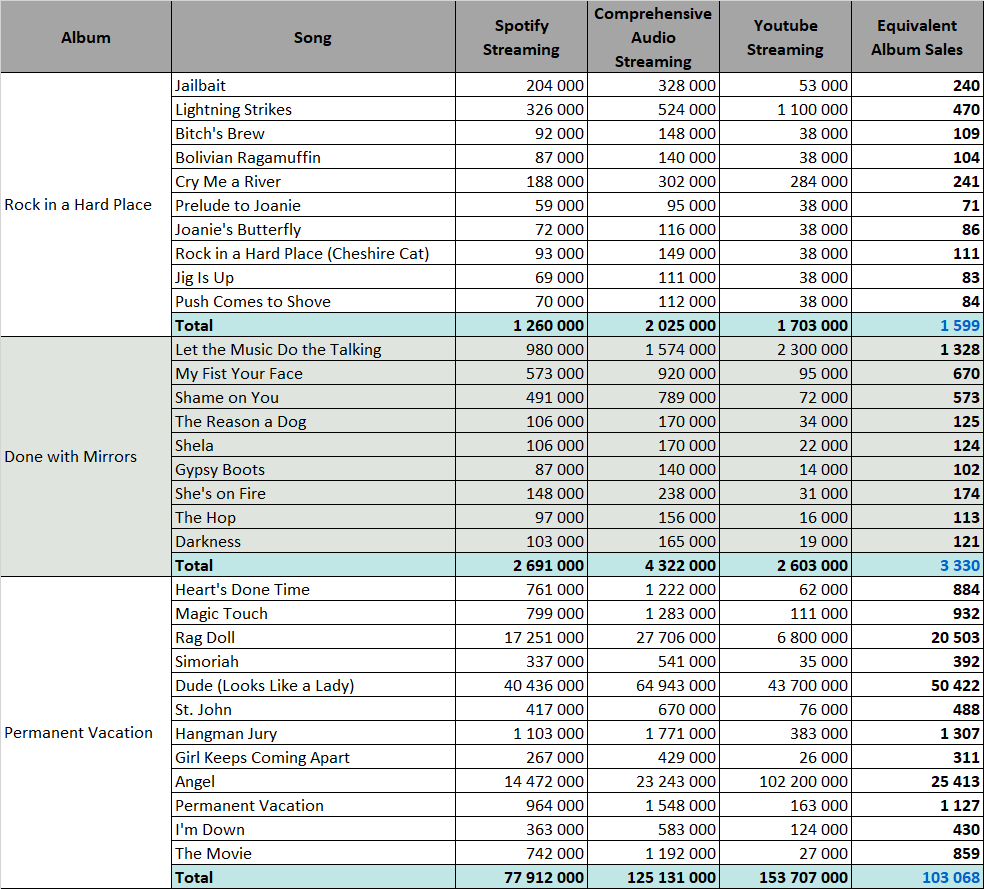Click the Equivalent Album Sales header

[917, 37]
